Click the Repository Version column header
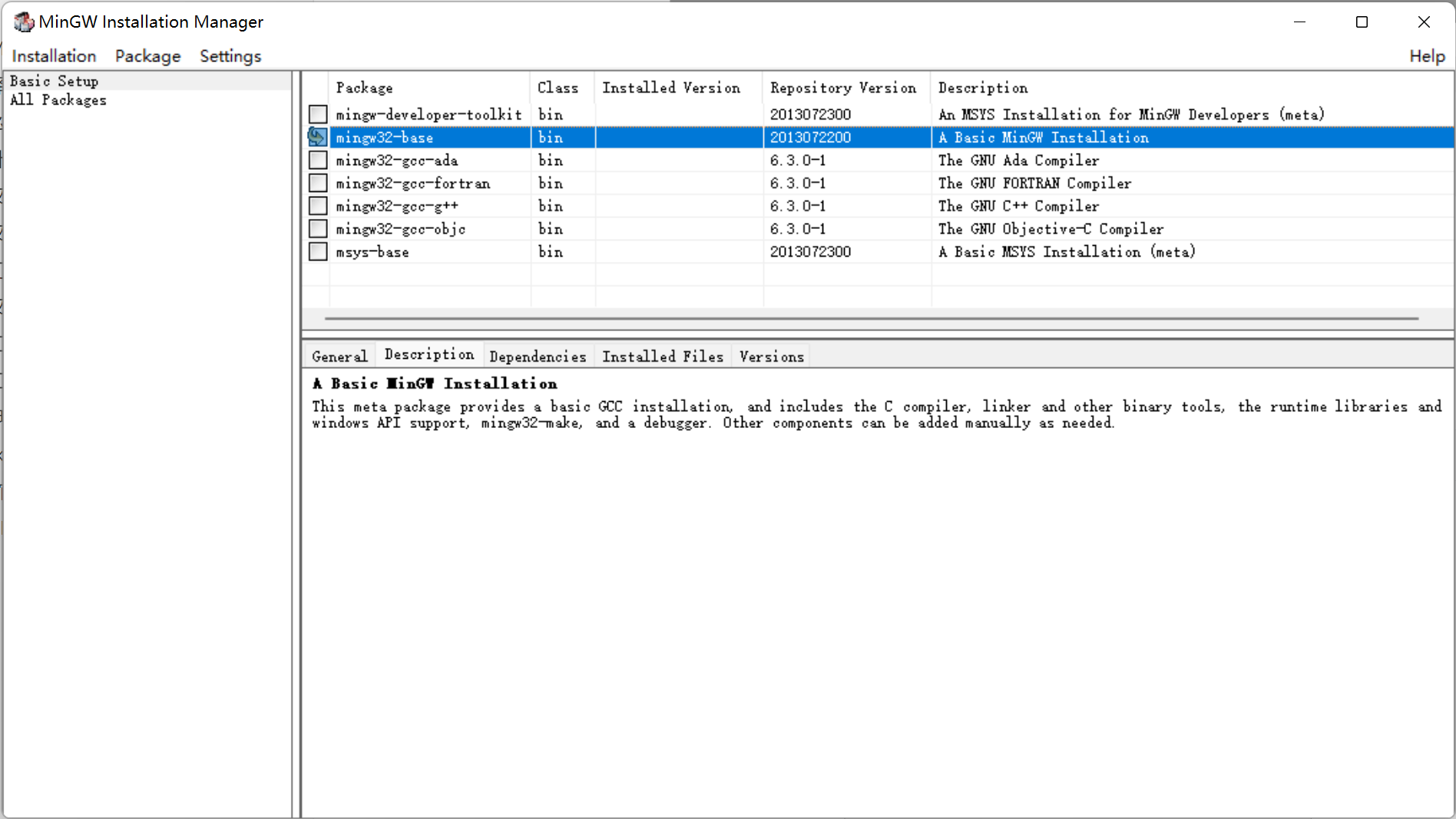The image size is (1456, 819). coord(843,88)
